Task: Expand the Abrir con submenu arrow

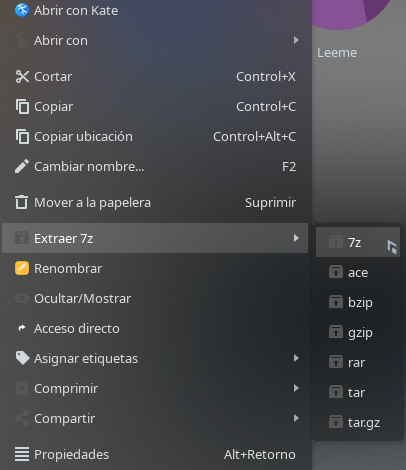Action: pyautogui.click(x=296, y=40)
